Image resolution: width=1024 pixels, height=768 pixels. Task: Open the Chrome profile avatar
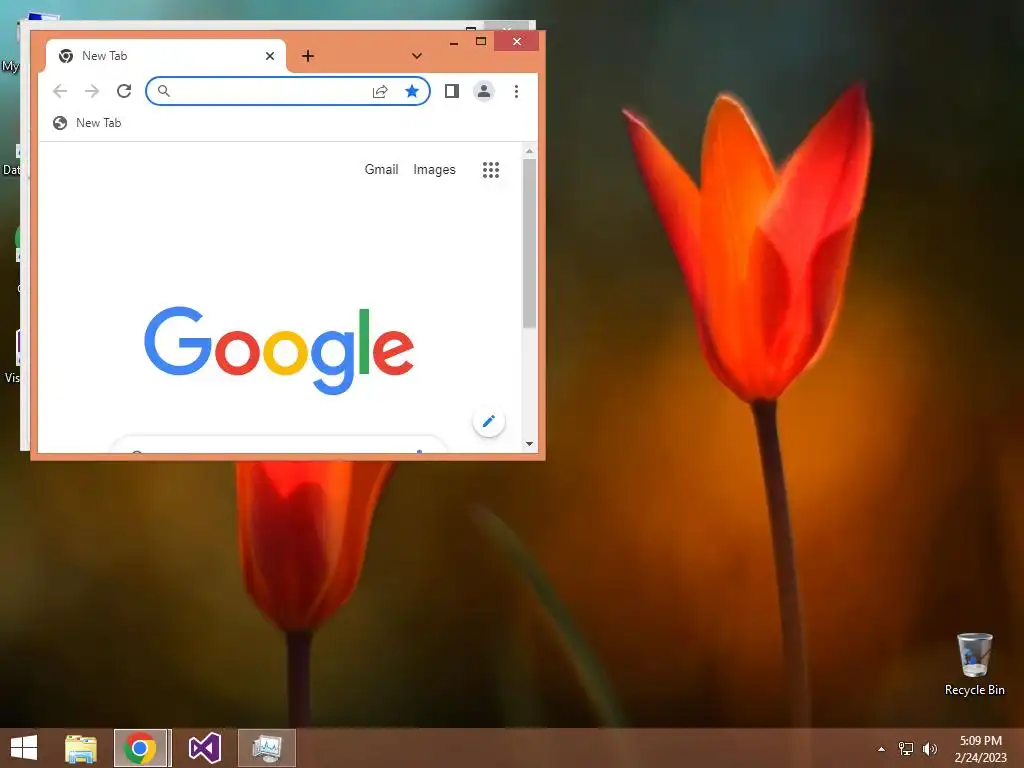pyautogui.click(x=484, y=91)
